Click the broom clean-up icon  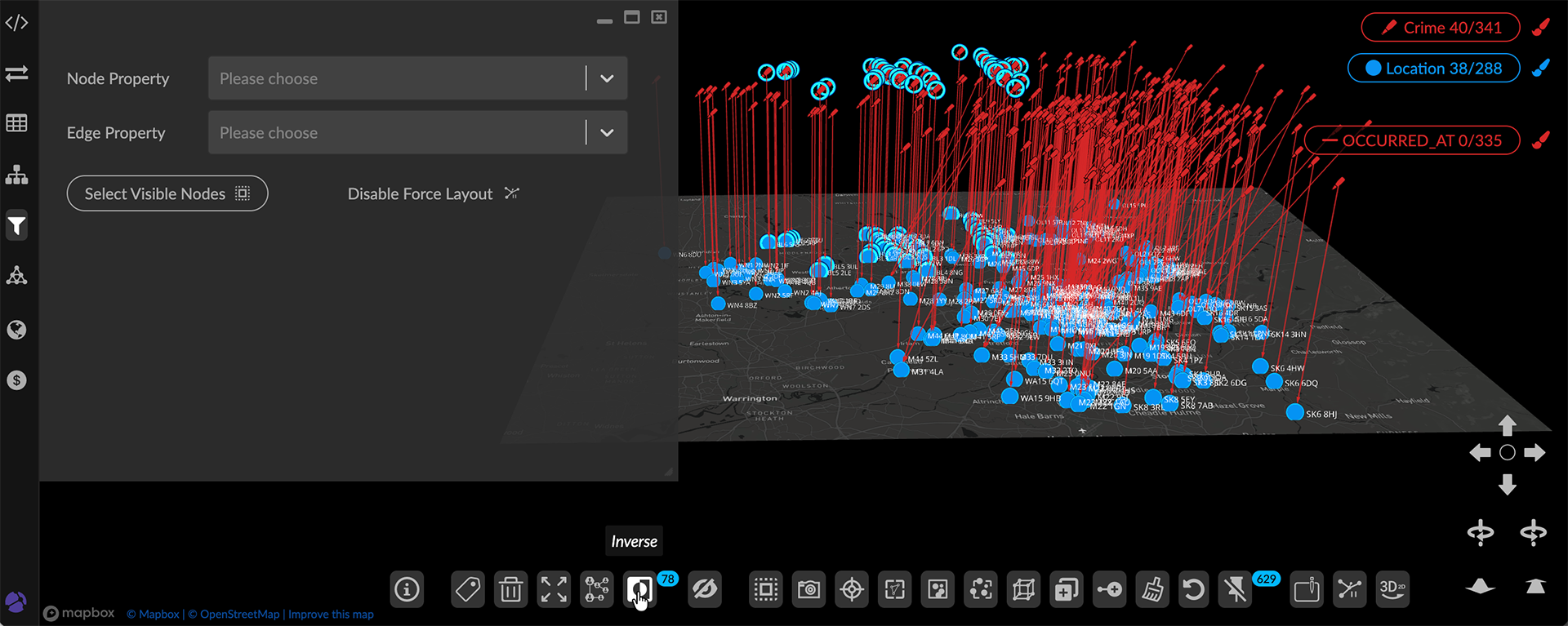(x=1152, y=589)
